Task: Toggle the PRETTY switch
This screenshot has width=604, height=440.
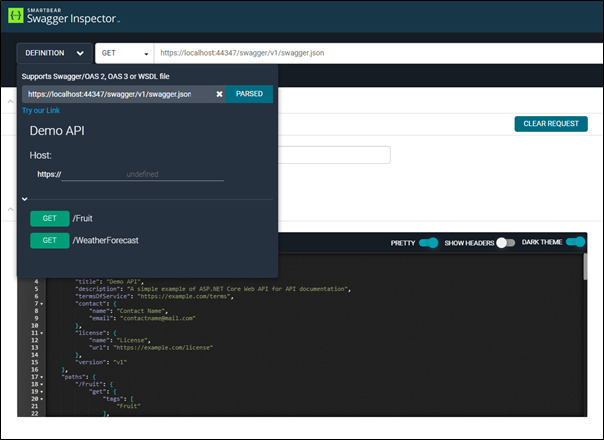Action: [428, 243]
